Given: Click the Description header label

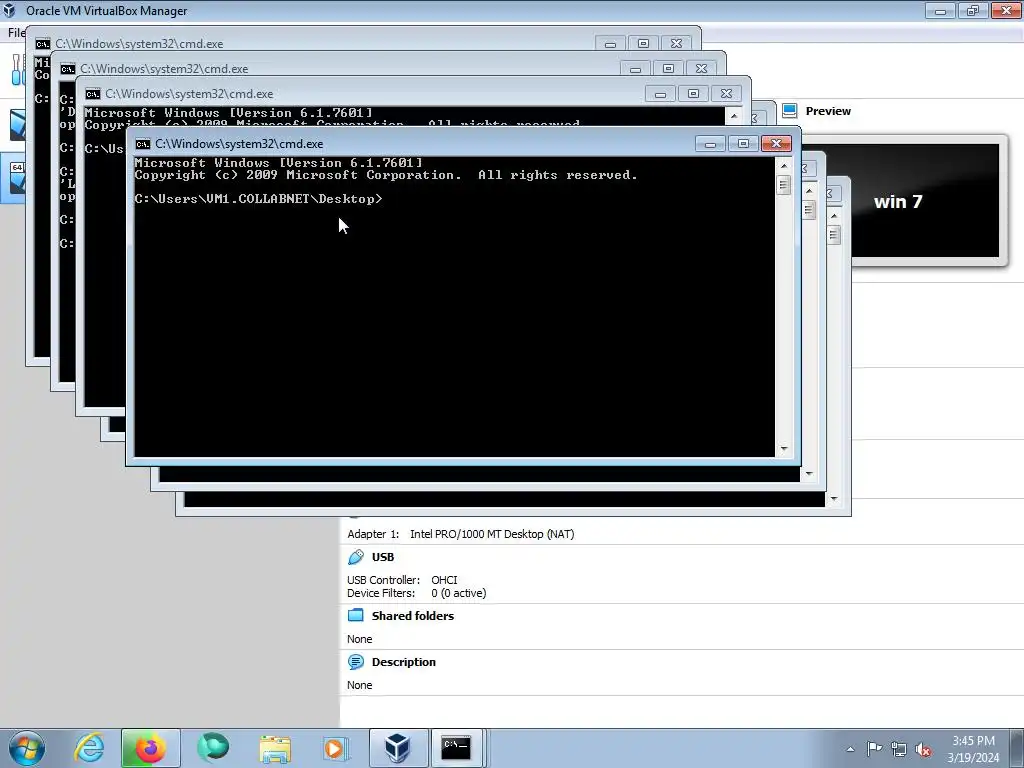Looking at the screenshot, I should [x=404, y=662].
